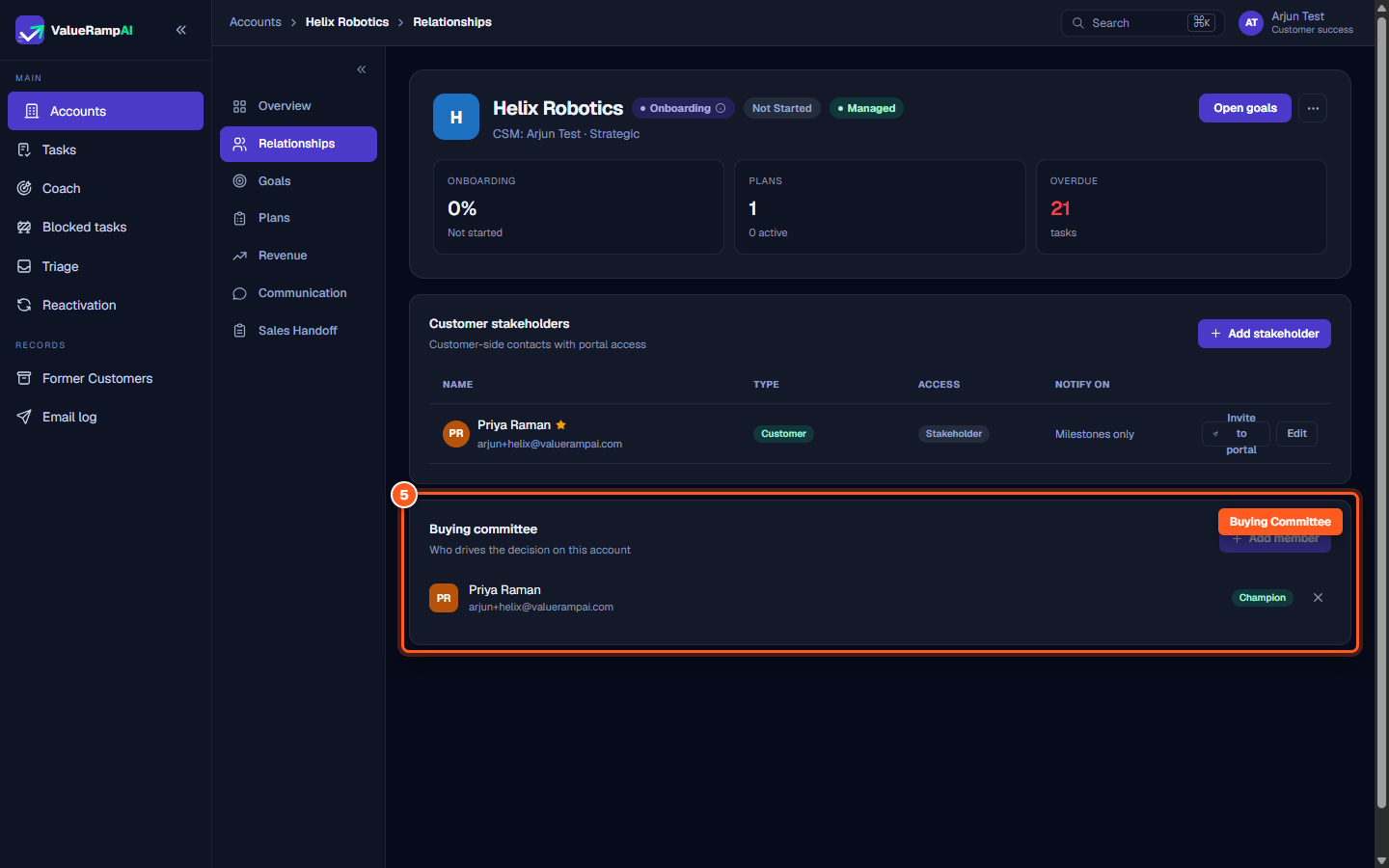
Task: Switch to the Goals tab
Action: 298,181
